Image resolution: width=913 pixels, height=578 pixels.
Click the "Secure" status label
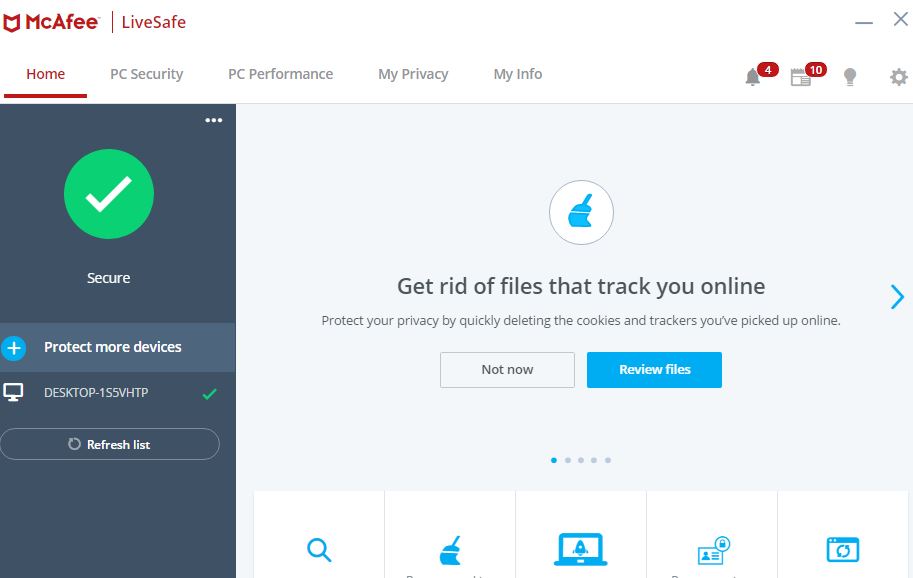(x=108, y=278)
